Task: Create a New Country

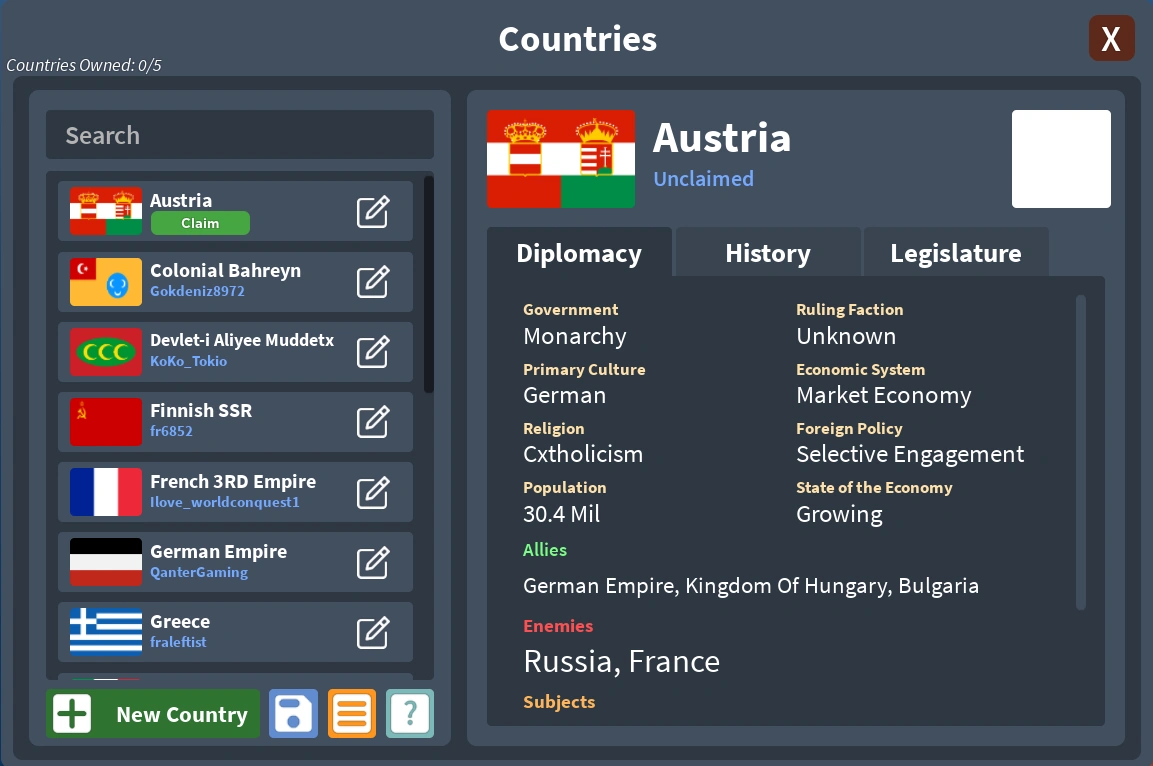Action: [x=152, y=714]
